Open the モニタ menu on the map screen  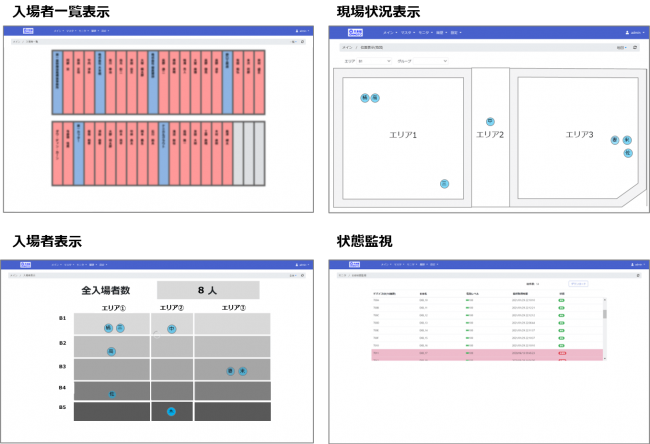pos(421,33)
